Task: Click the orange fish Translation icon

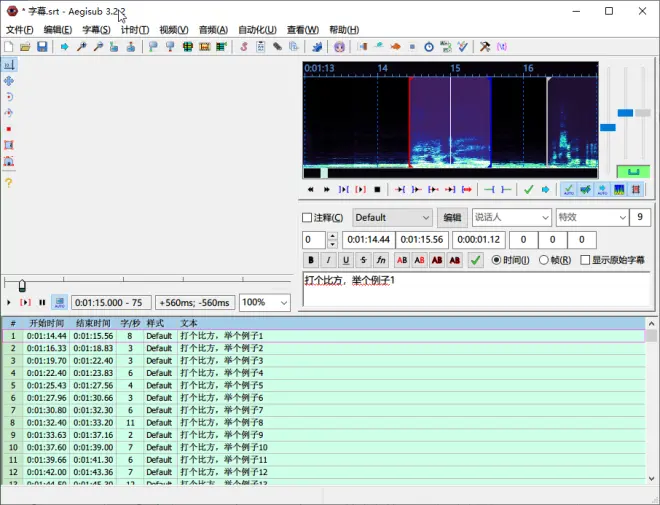Action: pyautogui.click(x=395, y=47)
